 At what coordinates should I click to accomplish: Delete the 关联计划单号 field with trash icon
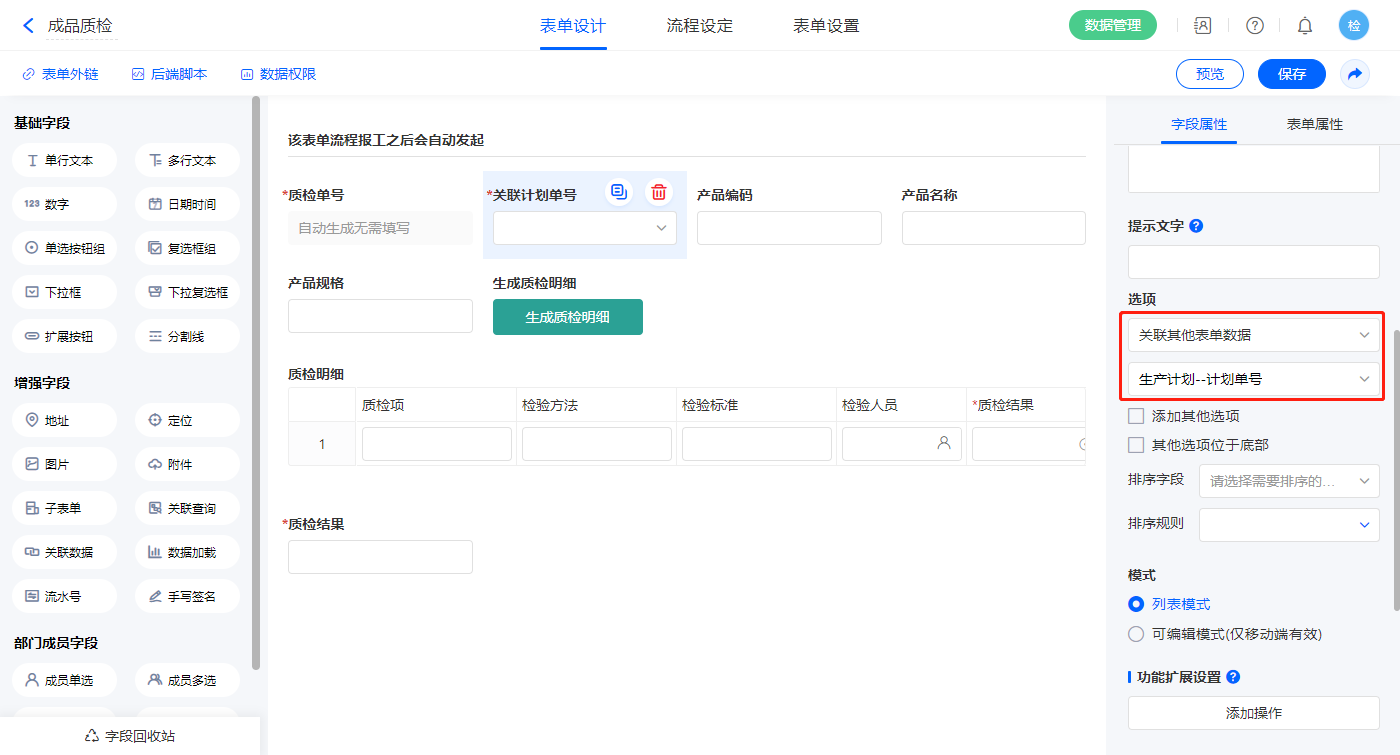point(658,193)
